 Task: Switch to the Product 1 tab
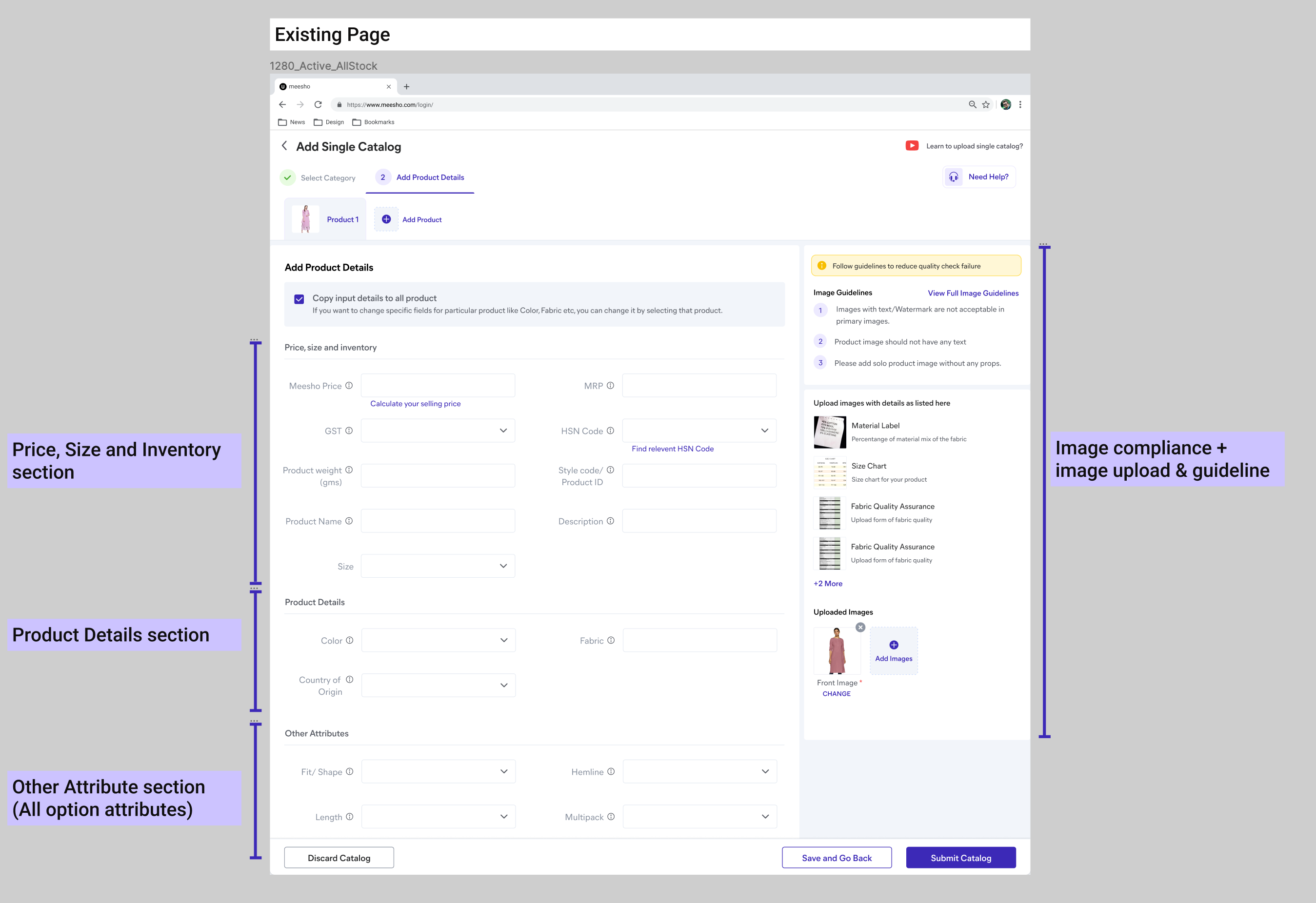(x=326, y=220)
